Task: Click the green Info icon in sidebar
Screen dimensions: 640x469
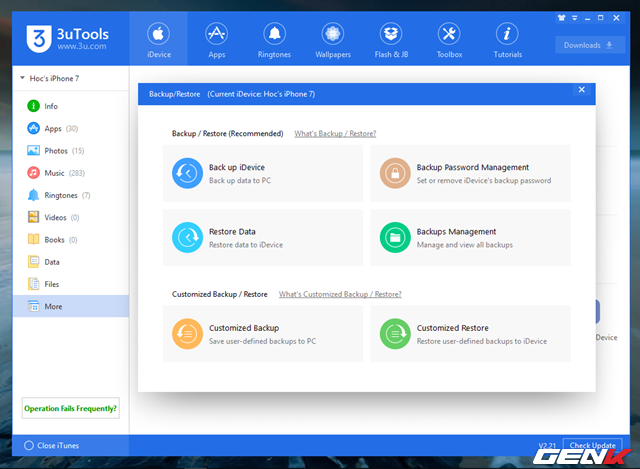Action: [x=33, y=106]
